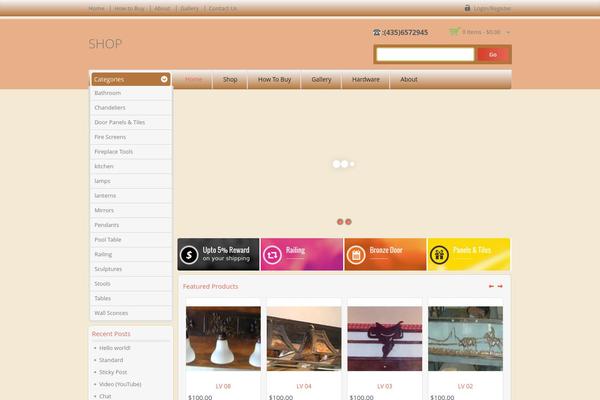Select the first slider pagination dot
Viewport: 600px width, 400px height.
click(x=340, y=222)
